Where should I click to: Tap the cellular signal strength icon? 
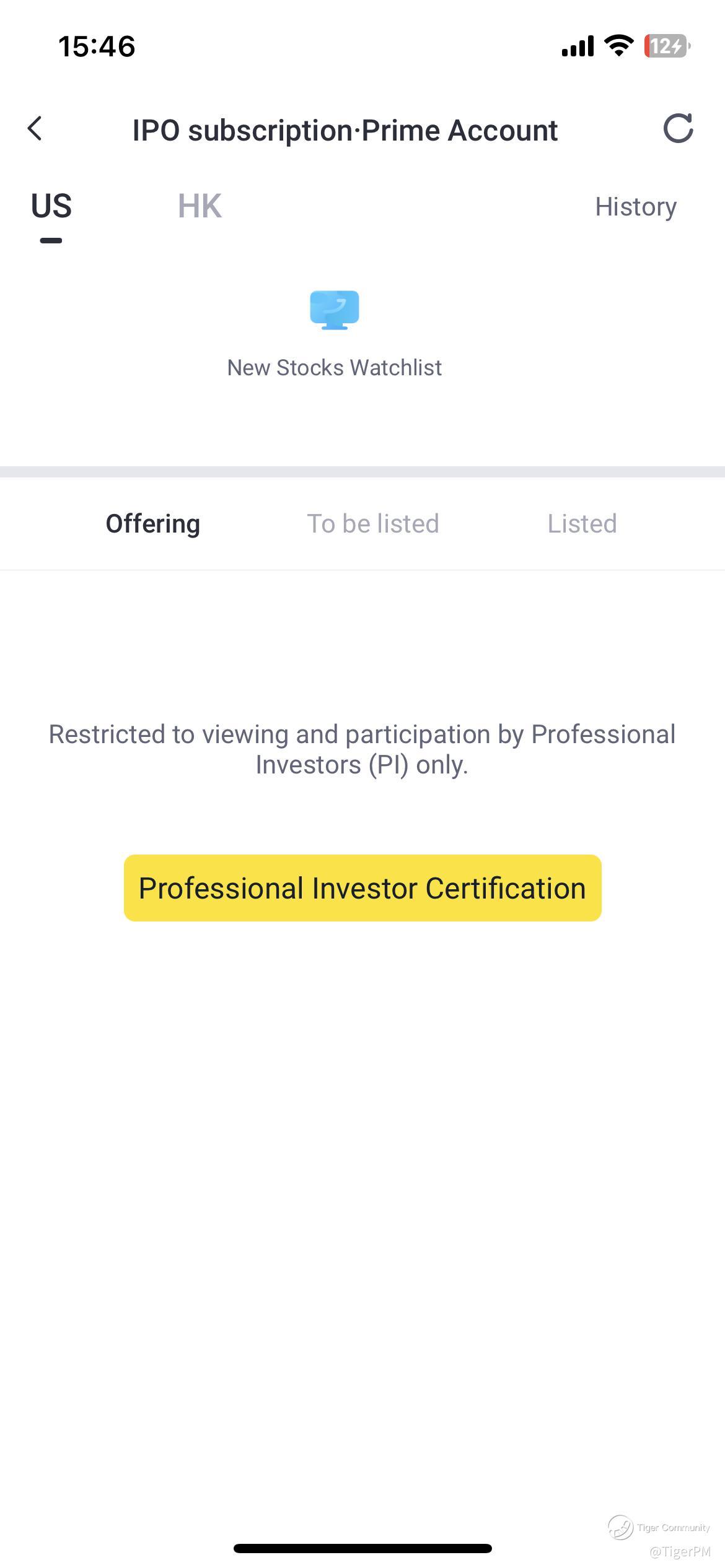coord(578,46)
